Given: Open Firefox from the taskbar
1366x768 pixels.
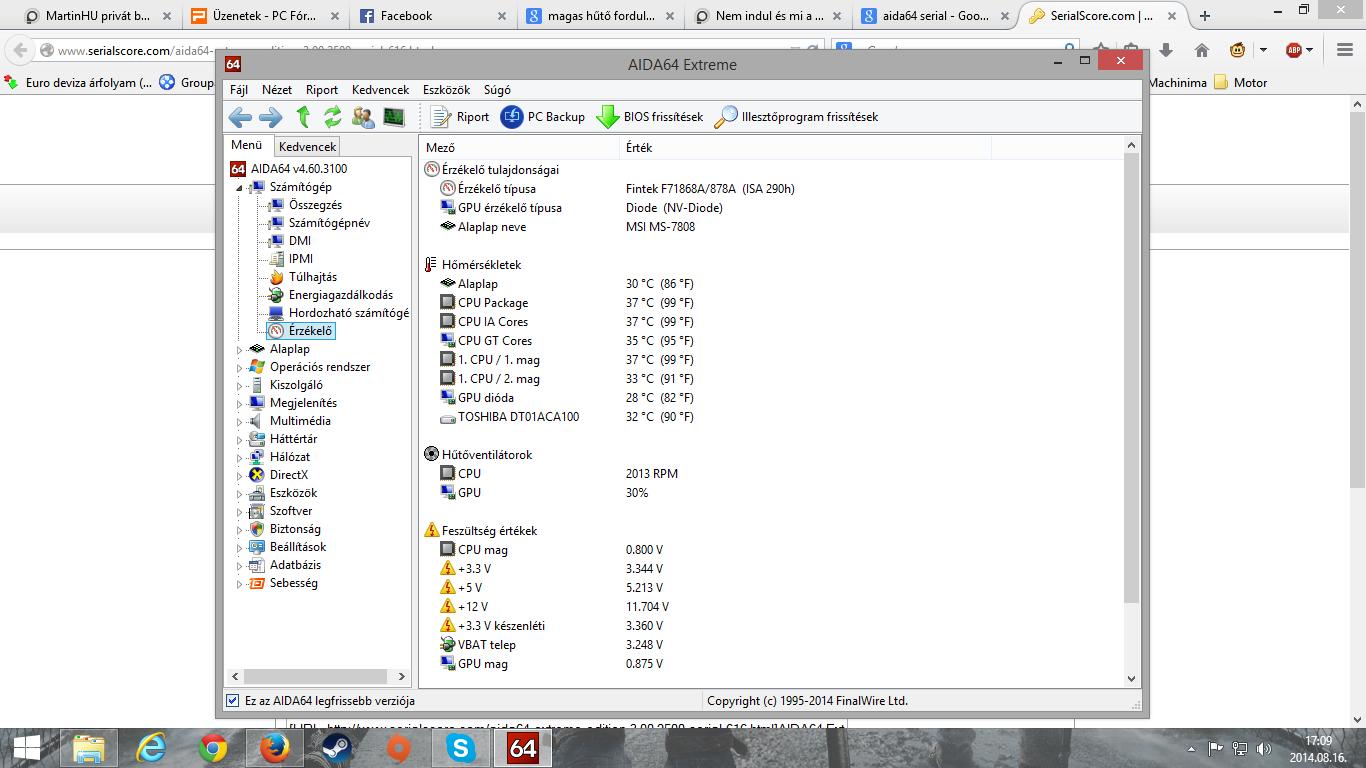Looking at the screenshot, I should (x=275, y=748).
